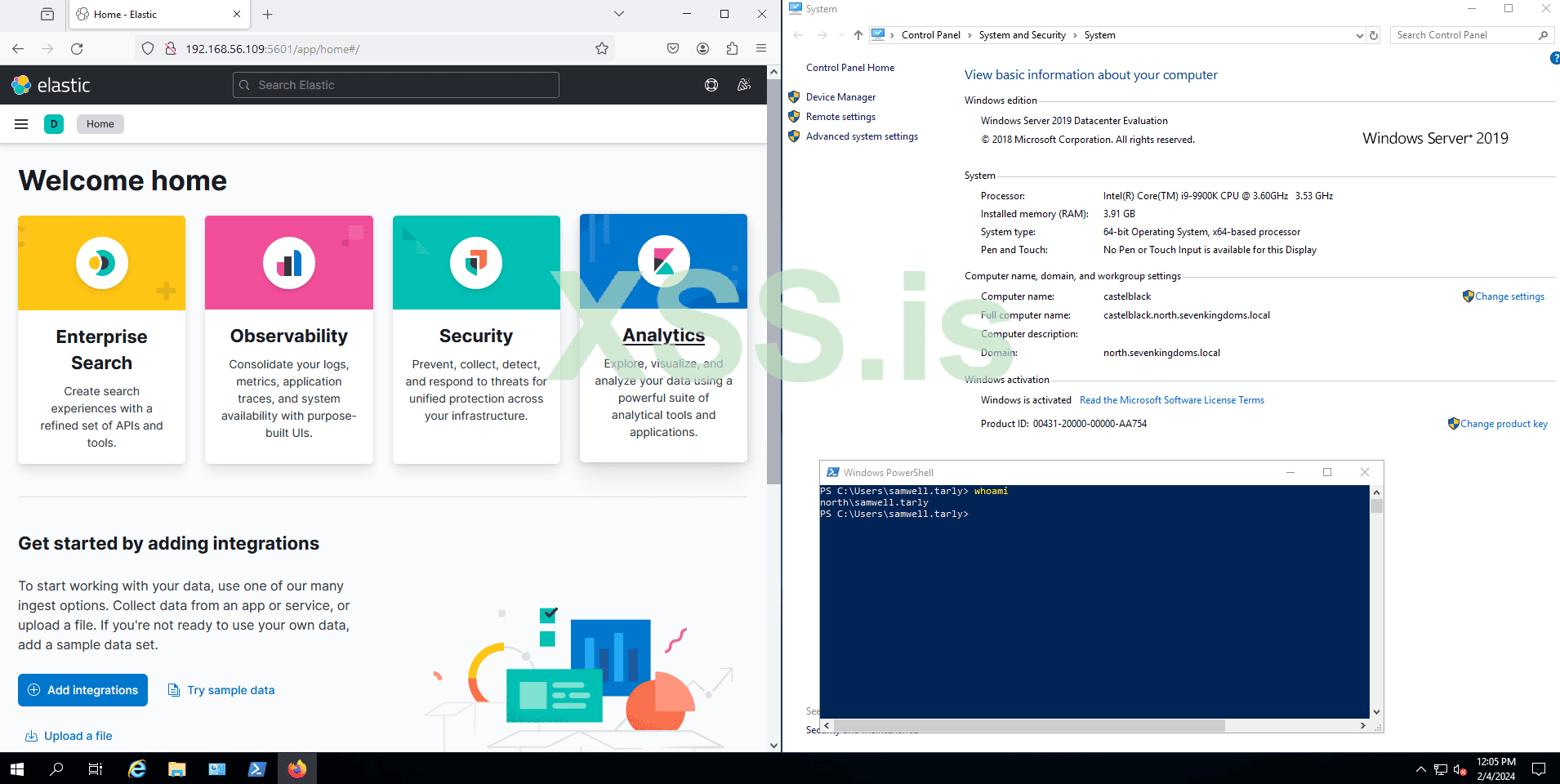Open the Firefox account icon
1560x784 pixels.
[x=702, y=49]
